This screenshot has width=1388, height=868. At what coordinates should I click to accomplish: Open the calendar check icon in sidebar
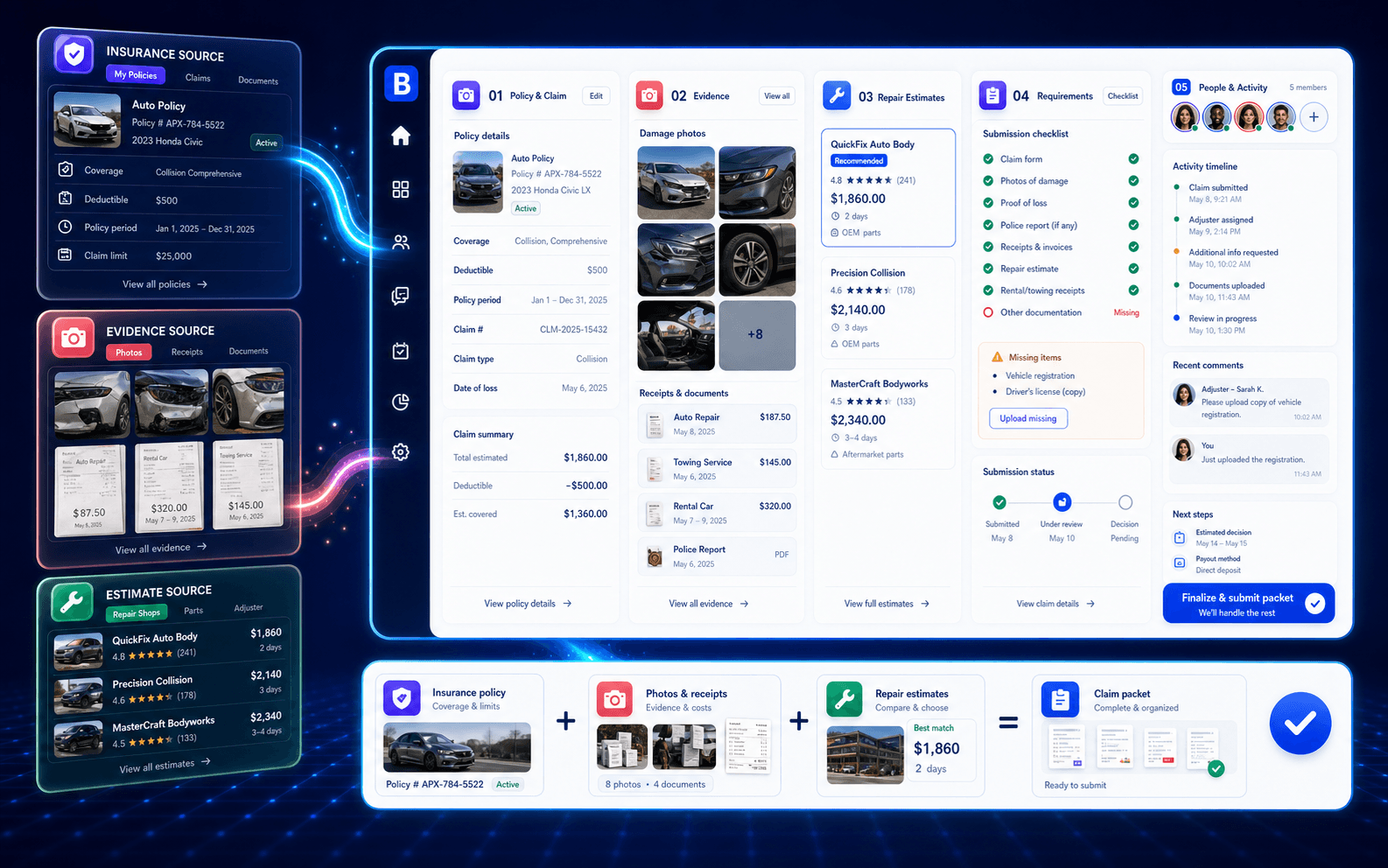401,351
